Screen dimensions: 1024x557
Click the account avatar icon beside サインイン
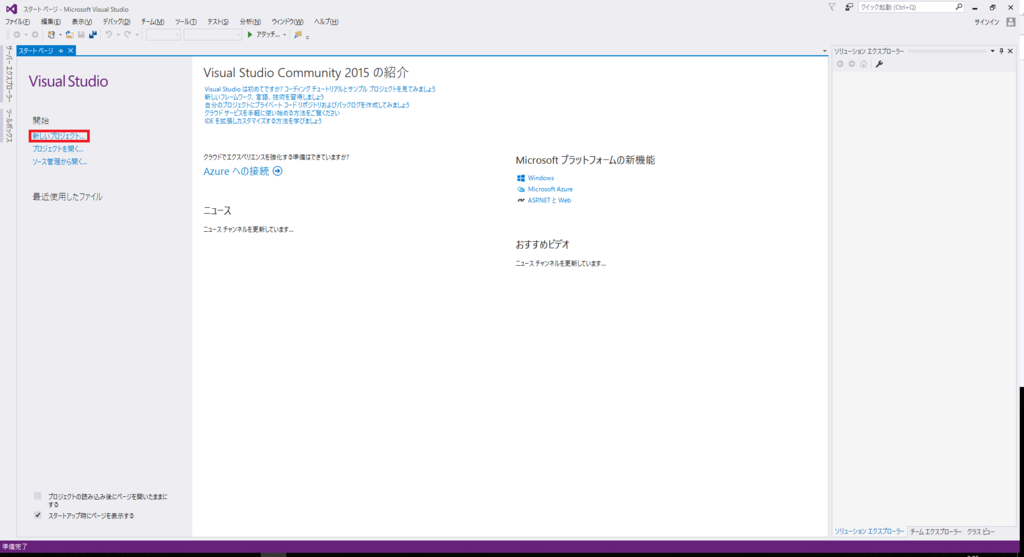point(1011,22)
